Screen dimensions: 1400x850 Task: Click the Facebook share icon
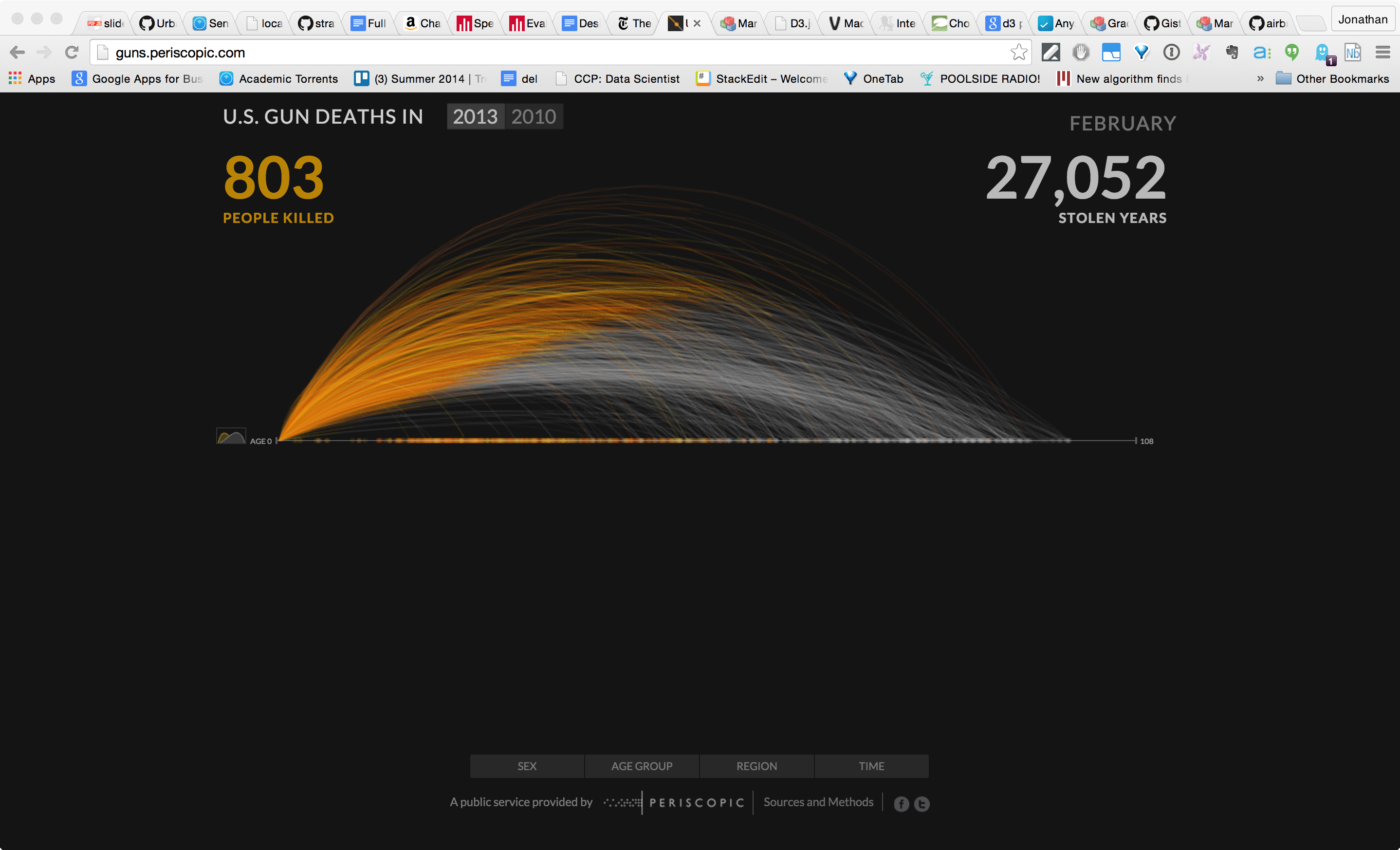coord(901,803)
